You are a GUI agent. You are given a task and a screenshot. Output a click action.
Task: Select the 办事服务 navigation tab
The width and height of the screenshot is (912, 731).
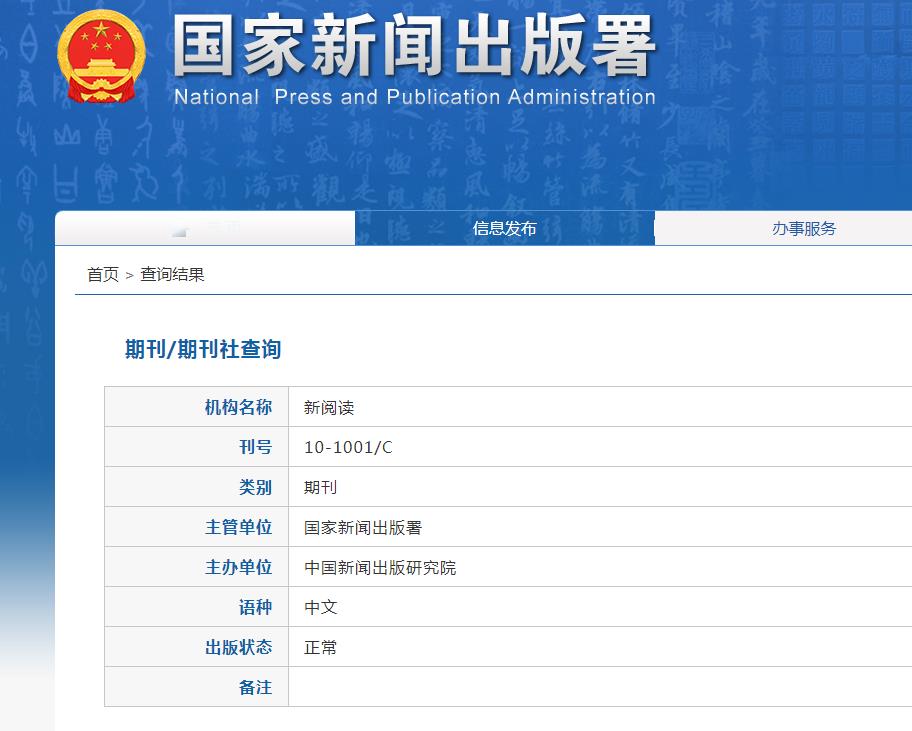(x=804, y=229)
